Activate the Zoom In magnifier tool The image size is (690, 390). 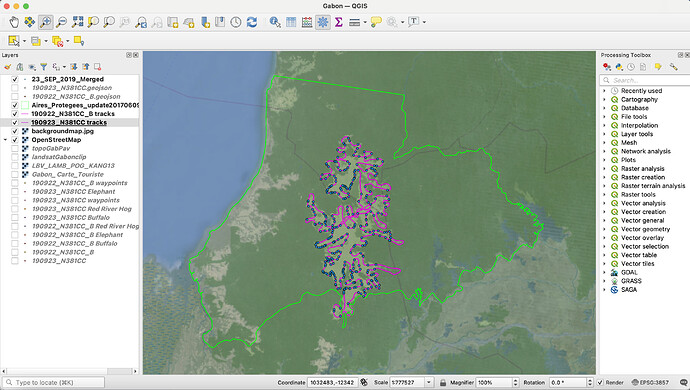click(x=45, y=22)
